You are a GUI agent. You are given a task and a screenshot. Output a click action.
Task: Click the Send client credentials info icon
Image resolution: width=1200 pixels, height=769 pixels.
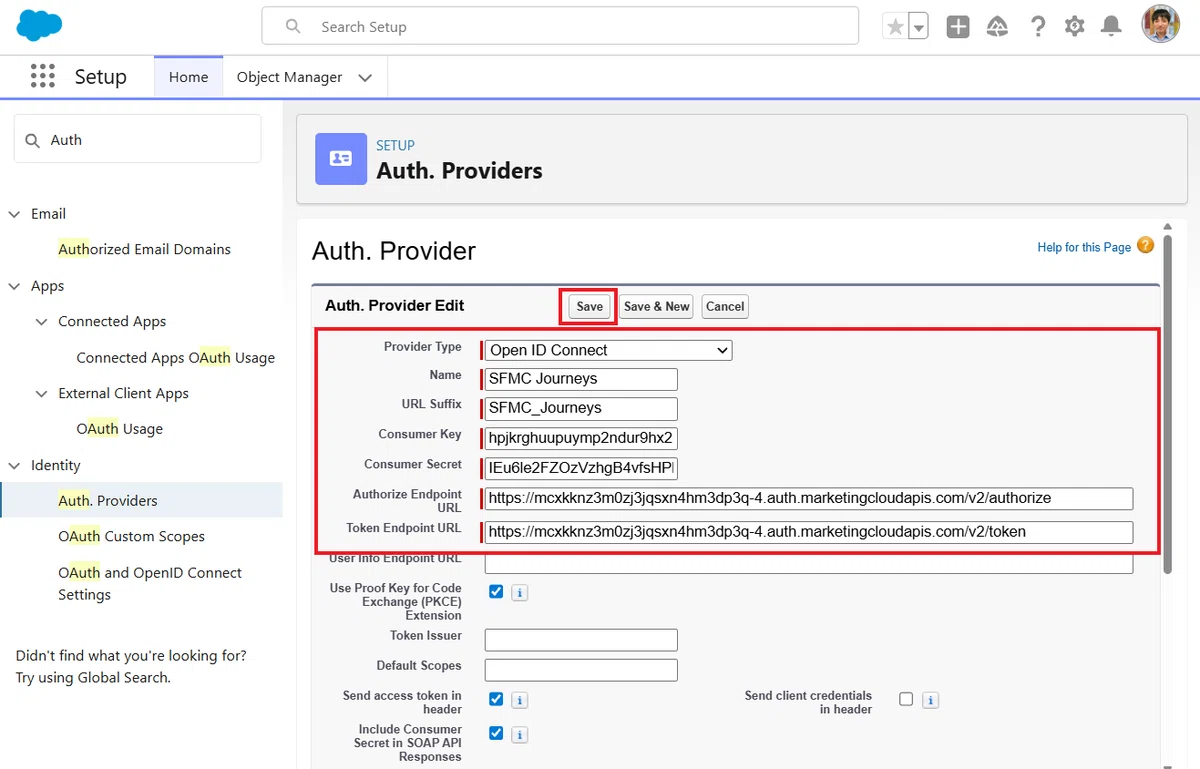click(x=930, y=700)
